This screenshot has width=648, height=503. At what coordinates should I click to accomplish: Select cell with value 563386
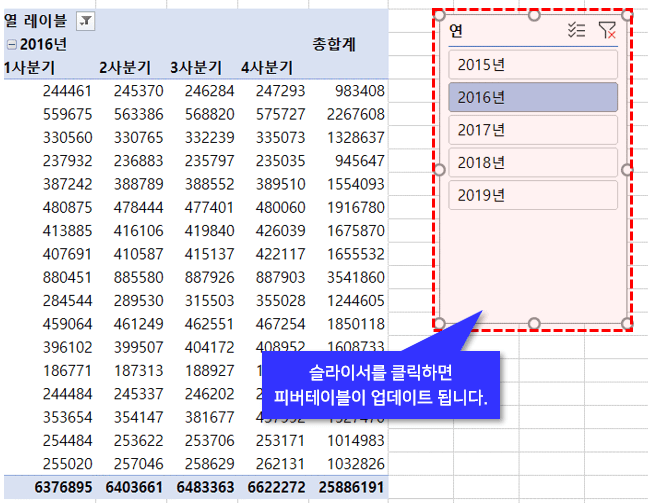click(x=138, y=114)
